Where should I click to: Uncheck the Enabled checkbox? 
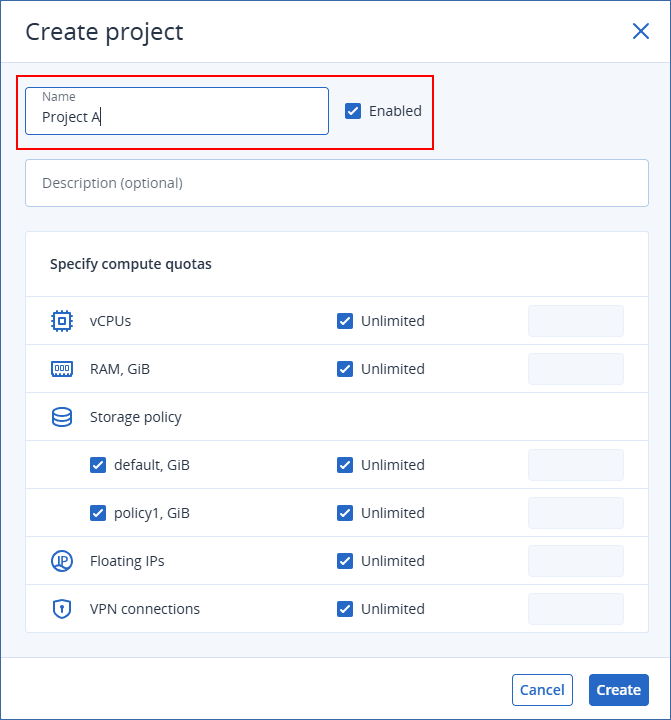point(353,111)
